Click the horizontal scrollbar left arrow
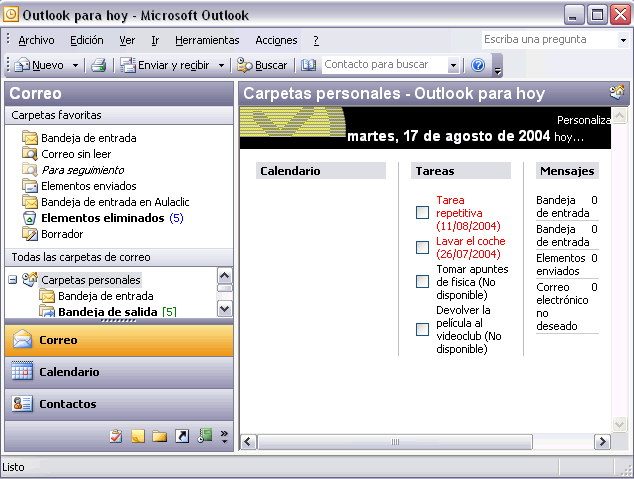The width and height of the screenshot is (634, 479). click(248, 441)
